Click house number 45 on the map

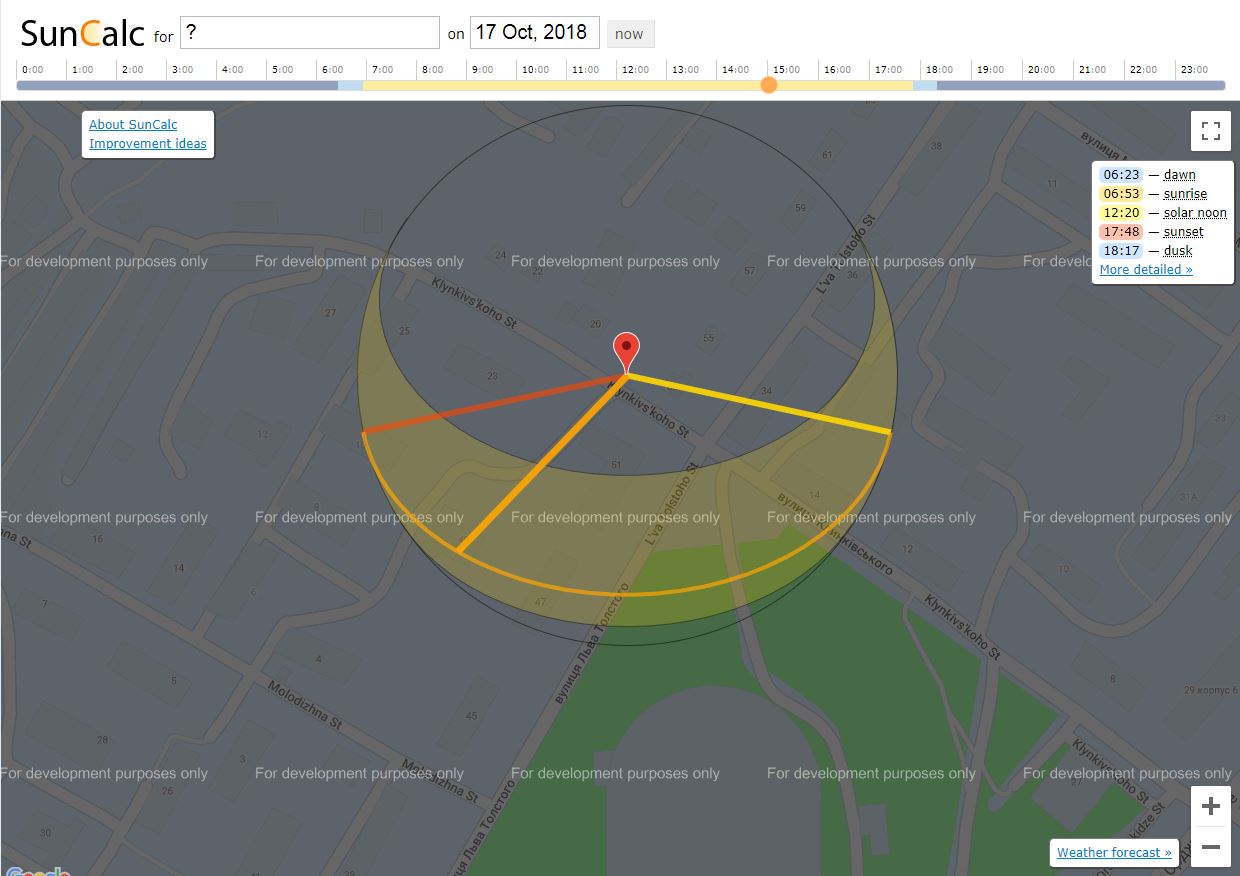point(472,716)
